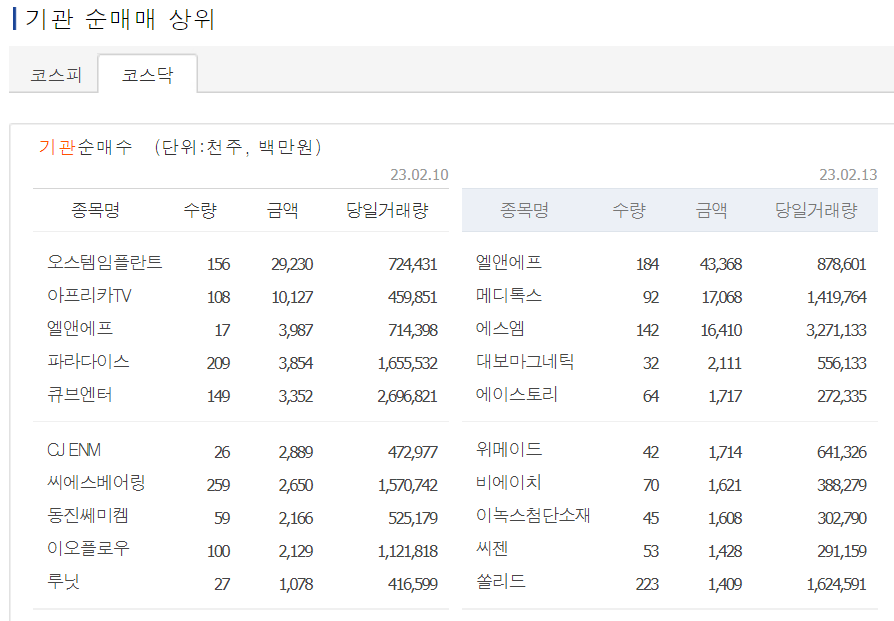The height and width of the screenshot is (621, 894).
Task: Click 오스템임플란트 volume 724,431
Action: pyautogui.click(x=412, y=265)
